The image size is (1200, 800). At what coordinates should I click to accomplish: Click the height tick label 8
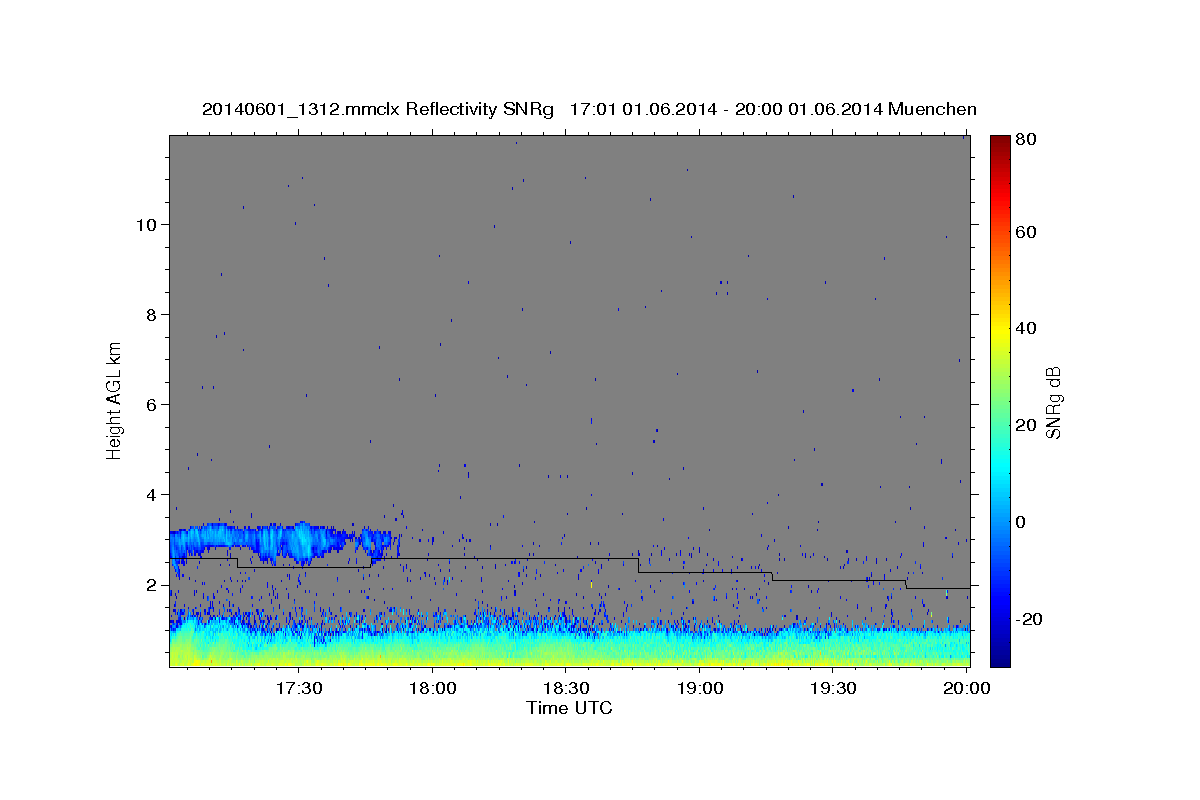(x=151, y=314)
